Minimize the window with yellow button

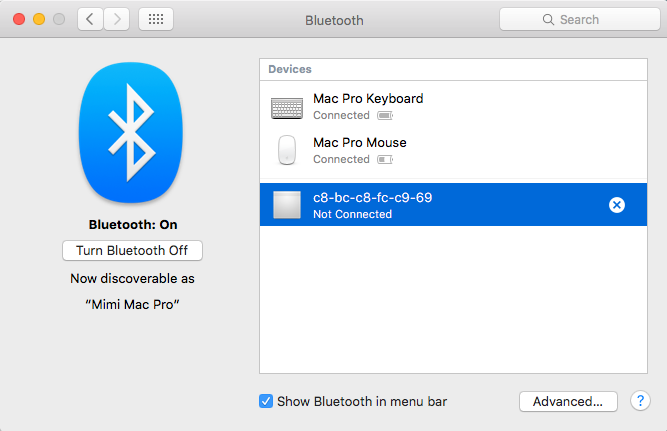coord(39,19)
